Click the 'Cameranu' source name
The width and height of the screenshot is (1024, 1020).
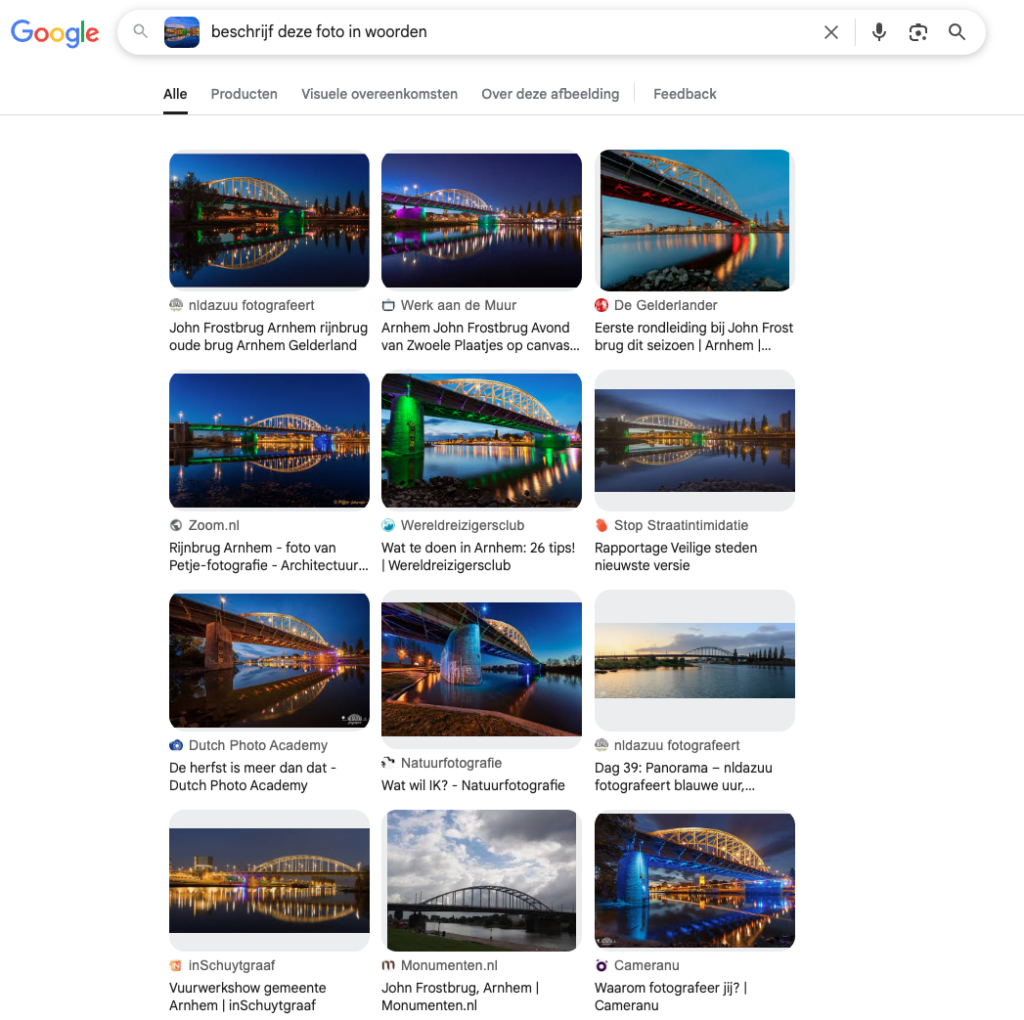[647, 965]
